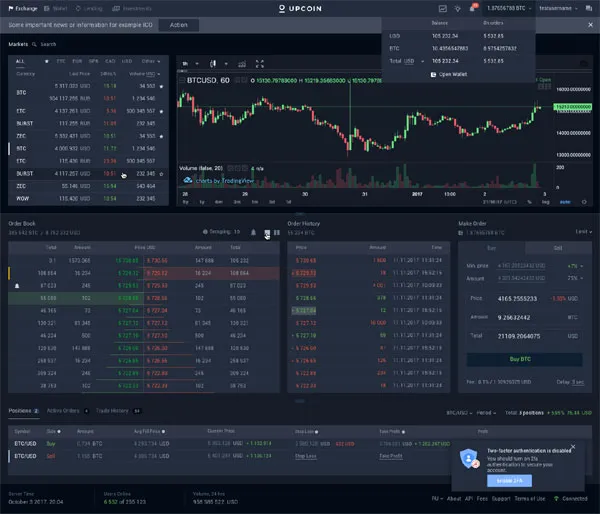Screen dimensions: 600x514
Task: Select the ZEC 55 146 USD row
Action: (88, 186)
